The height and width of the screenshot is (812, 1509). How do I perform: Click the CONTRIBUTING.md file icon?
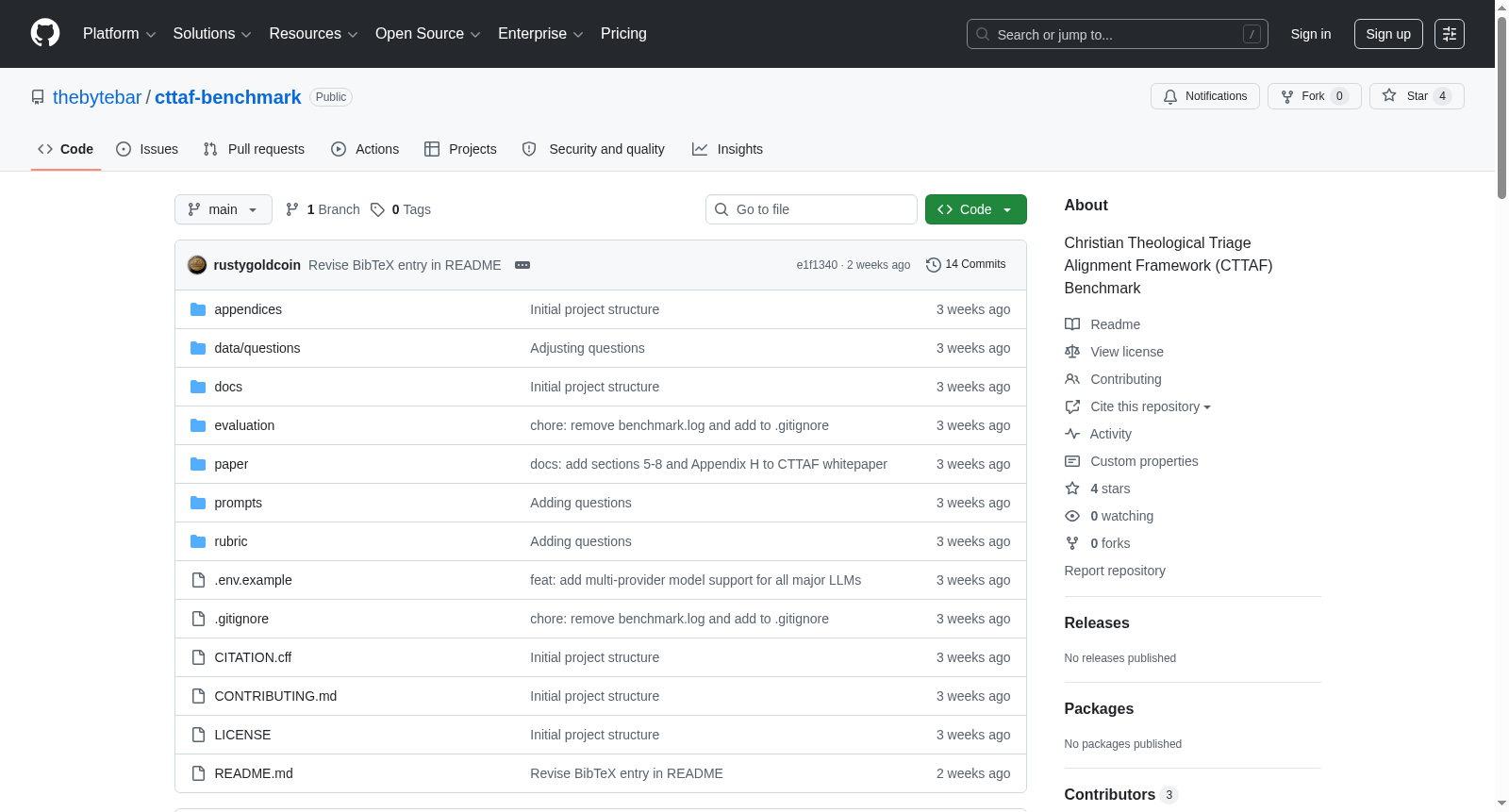[198, 696]
